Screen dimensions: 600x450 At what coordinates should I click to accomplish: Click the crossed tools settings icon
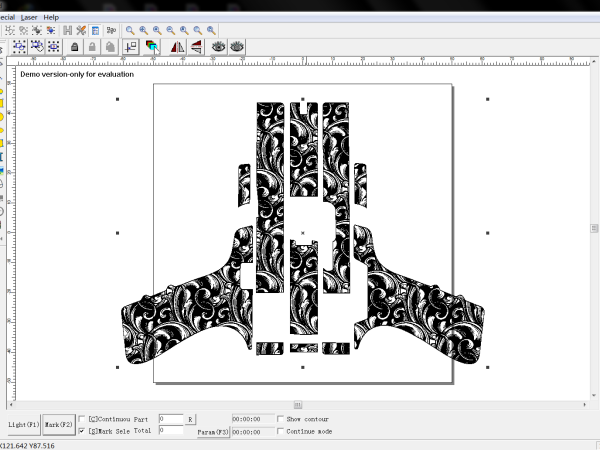pos(81,30)
